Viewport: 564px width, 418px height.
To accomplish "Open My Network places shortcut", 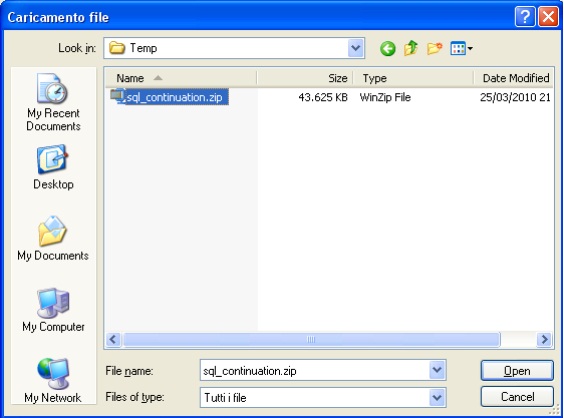I will point(53,381).
